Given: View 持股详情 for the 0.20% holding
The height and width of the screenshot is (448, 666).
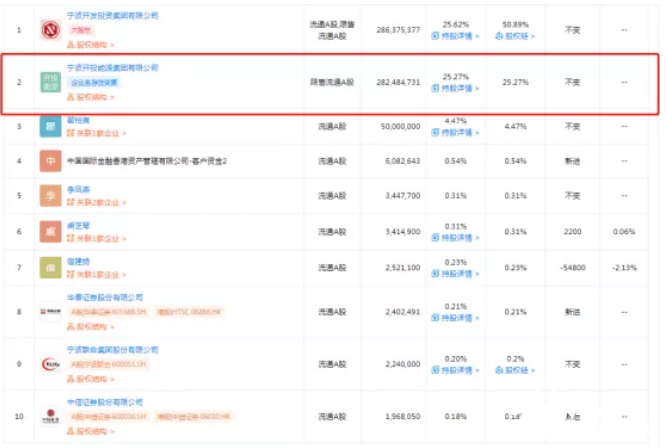Looking at the screenshot, I should click(x=455, y=370).
